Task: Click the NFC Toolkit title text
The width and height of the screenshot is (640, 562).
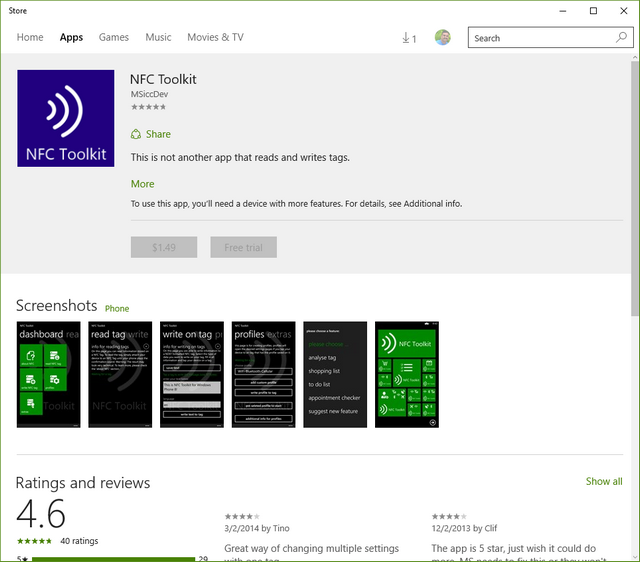Action: [163, 79]
